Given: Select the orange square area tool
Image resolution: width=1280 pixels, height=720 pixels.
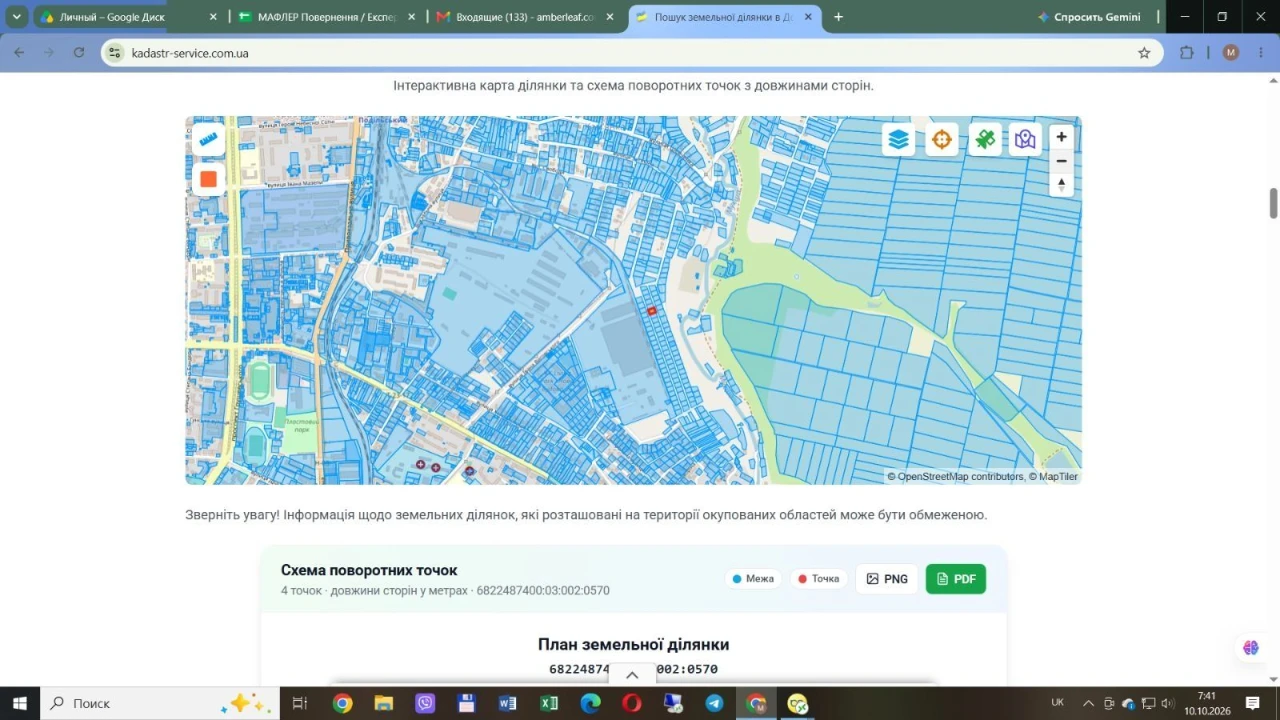Looking at the screenshot, I should pyautogui.click(x=208, y=179).
